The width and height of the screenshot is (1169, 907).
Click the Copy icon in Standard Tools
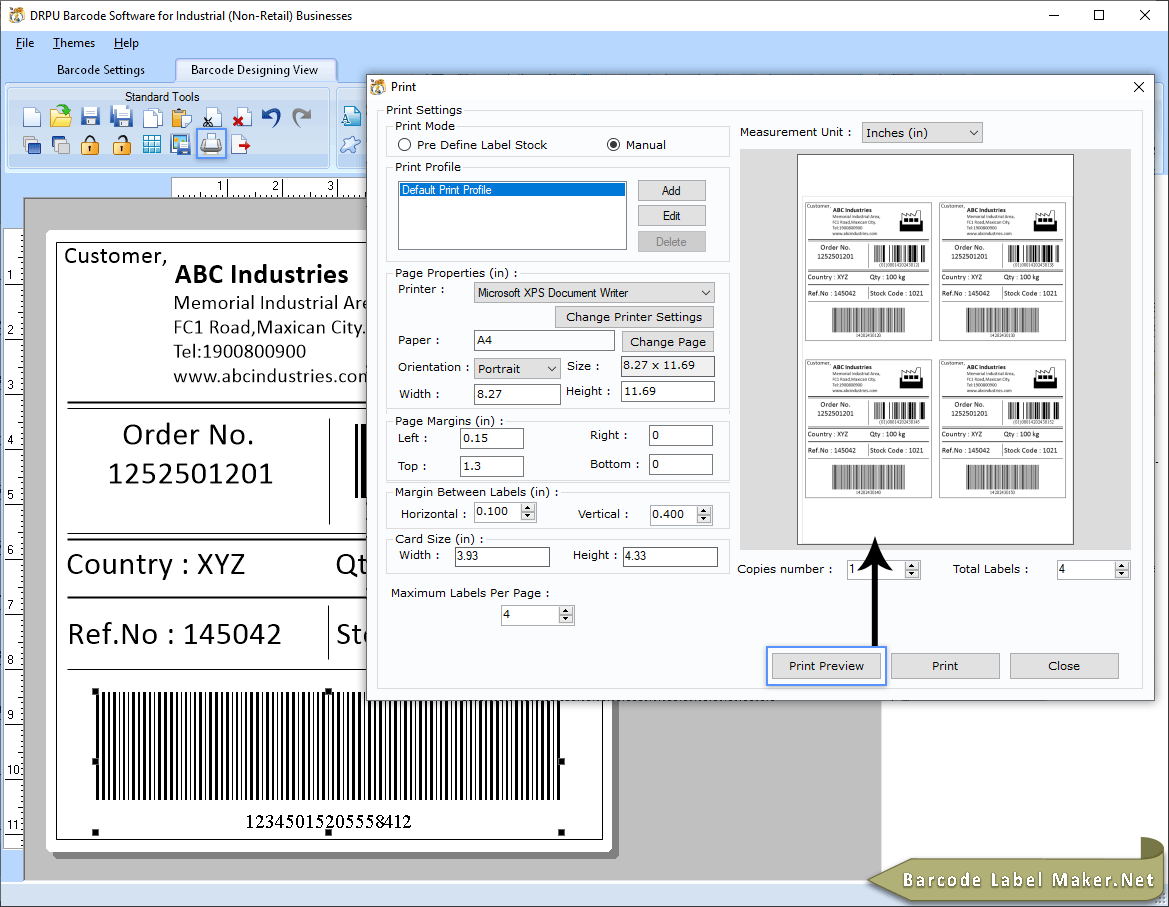pyautogui.click(x=152, y=118)
